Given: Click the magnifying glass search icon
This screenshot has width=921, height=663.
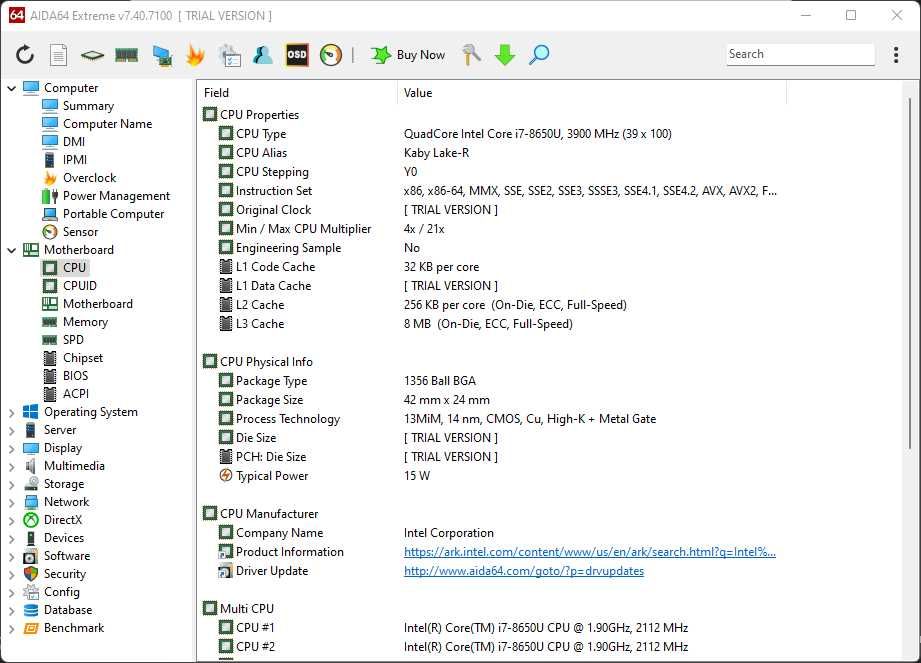Looking at the screenshot, I should tap(539, 55).
